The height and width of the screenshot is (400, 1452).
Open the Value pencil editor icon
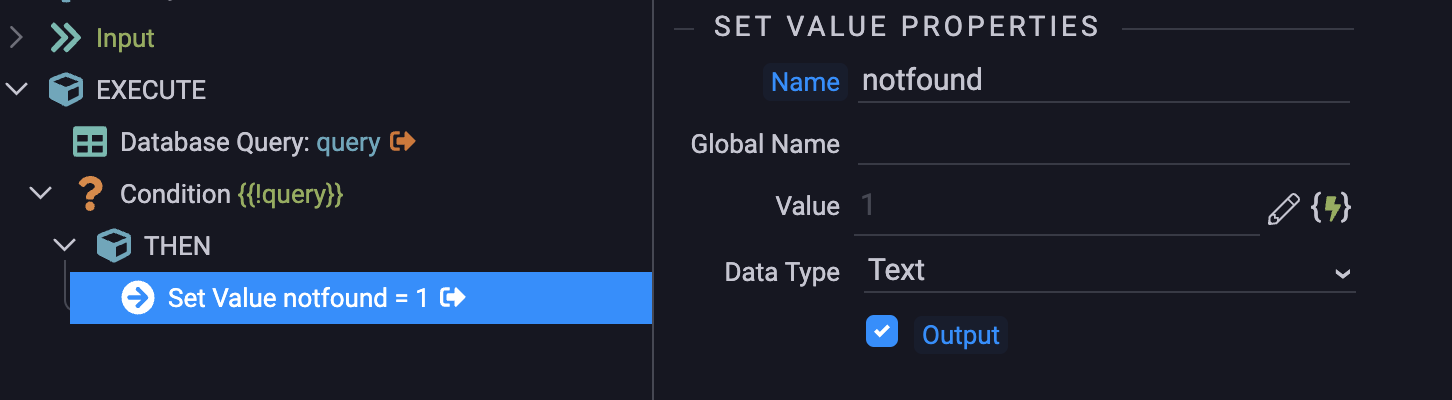tap(1283, 208)
